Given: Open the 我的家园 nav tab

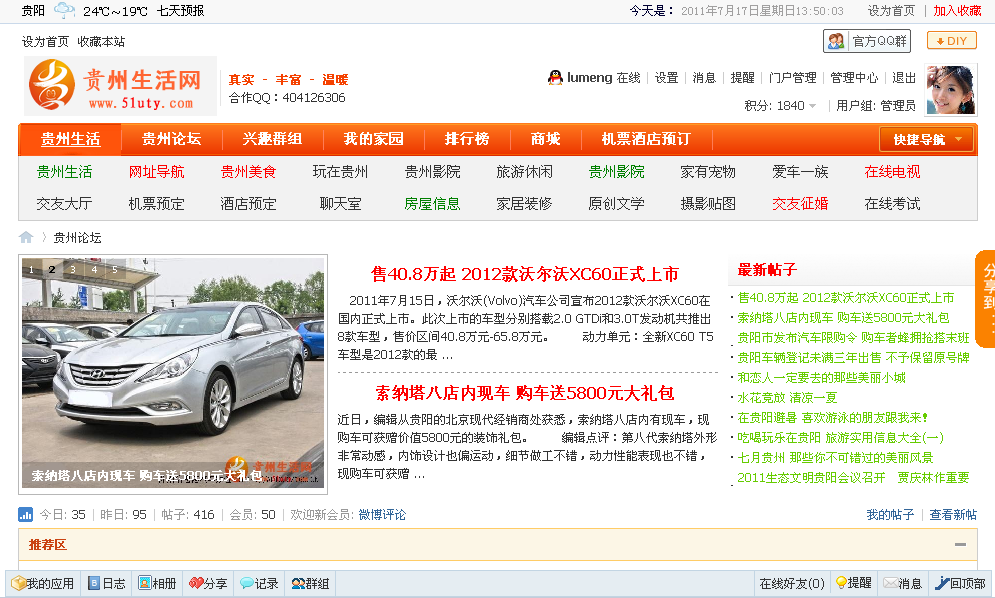Looking at the screenshot, I should click(x=373, y=139).
